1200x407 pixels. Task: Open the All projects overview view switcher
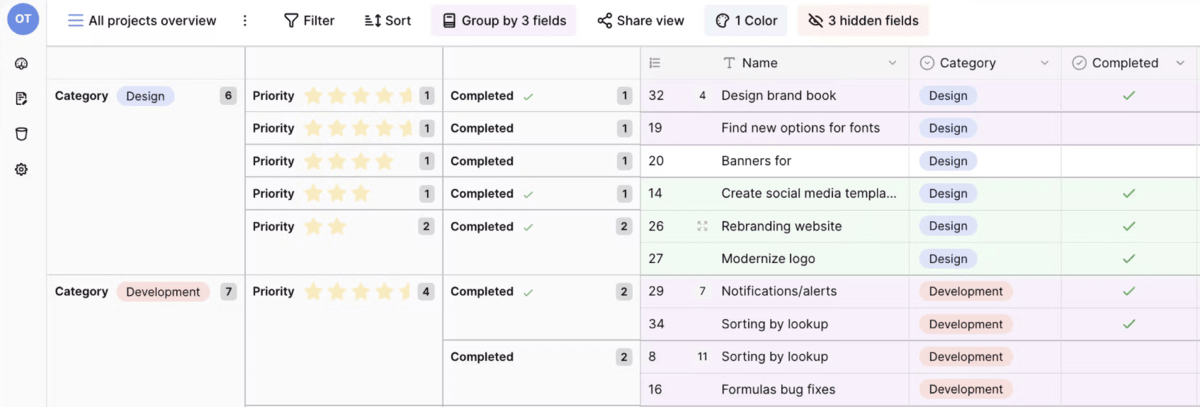pyautogui.click(x=142, y=21)
